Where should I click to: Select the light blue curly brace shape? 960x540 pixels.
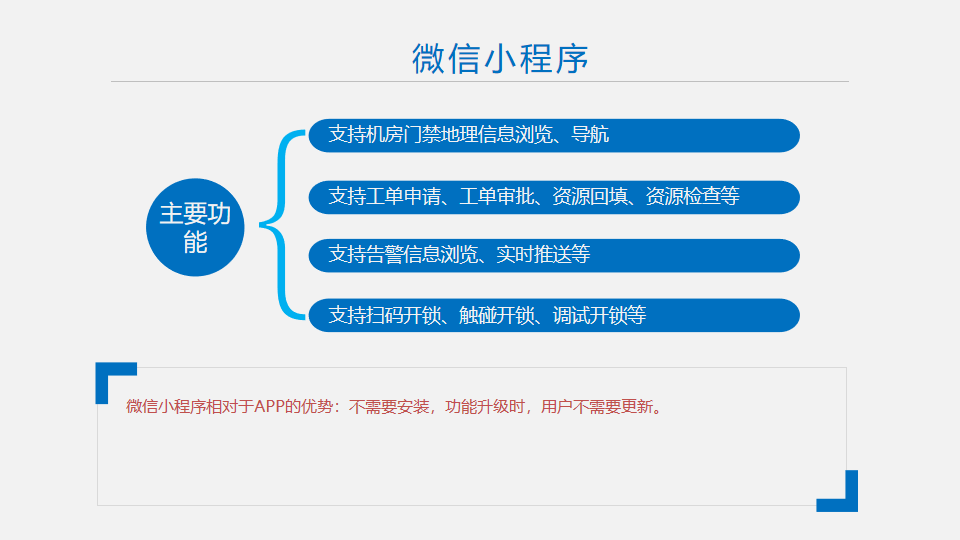(x=282, y=225)
